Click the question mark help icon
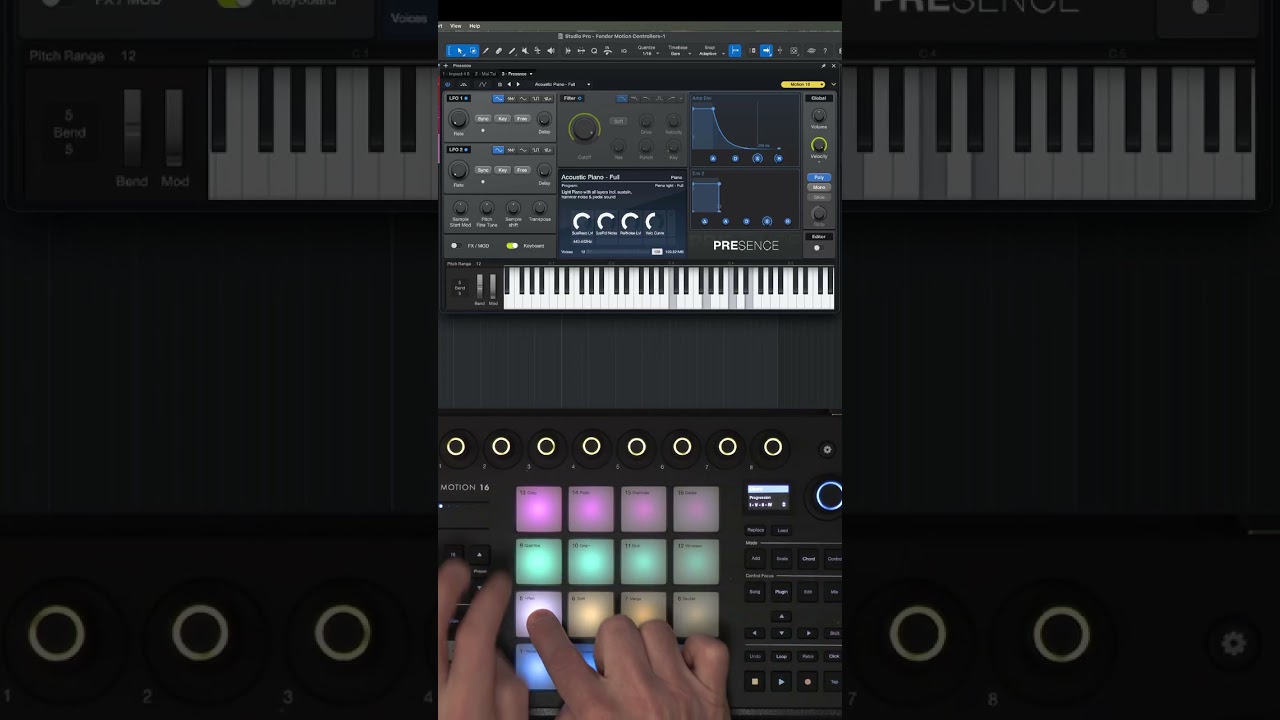The image size is (1280, 720). click(x=825, y=50)
